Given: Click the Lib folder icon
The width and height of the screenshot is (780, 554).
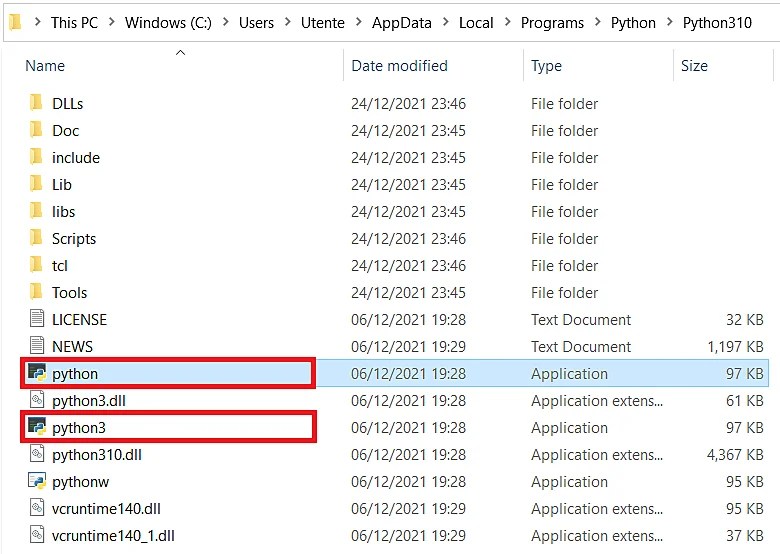Looking at the screenshot, I should (x=36, y=184).
